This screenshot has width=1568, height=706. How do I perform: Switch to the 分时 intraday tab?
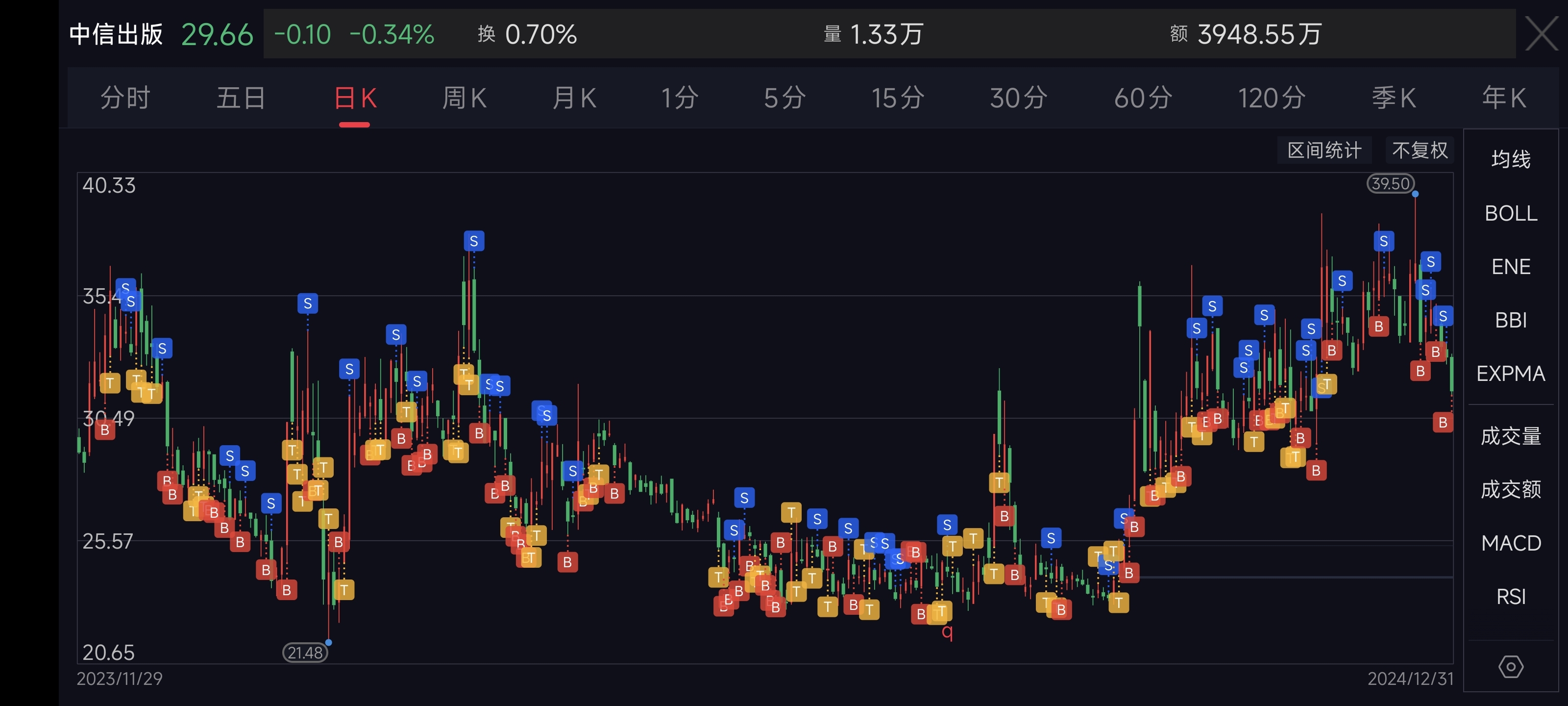[125, 98]
